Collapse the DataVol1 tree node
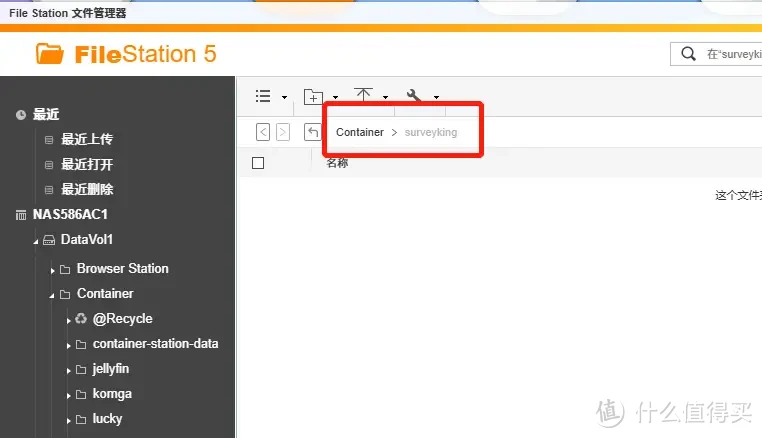The width and height of the screenshot is (762, 438). [x=35, y=242]
